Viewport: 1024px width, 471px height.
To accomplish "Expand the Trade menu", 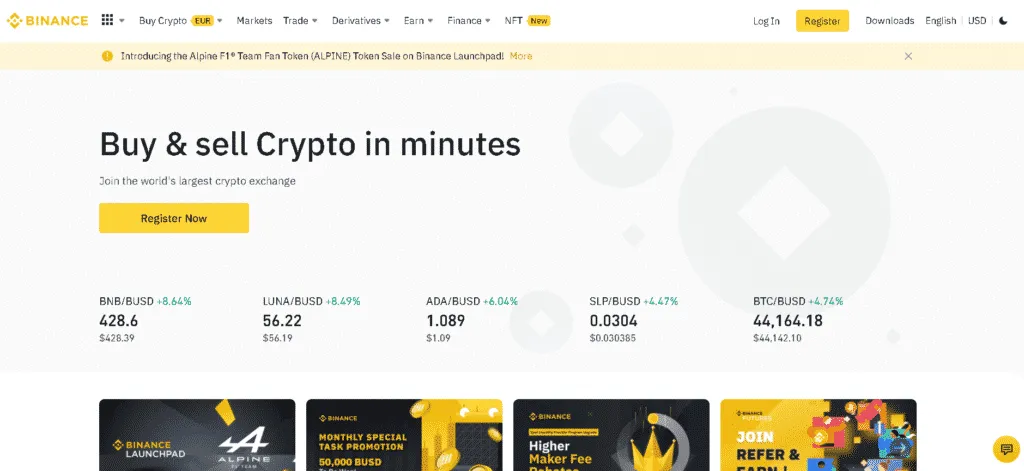I will [300, 21].
